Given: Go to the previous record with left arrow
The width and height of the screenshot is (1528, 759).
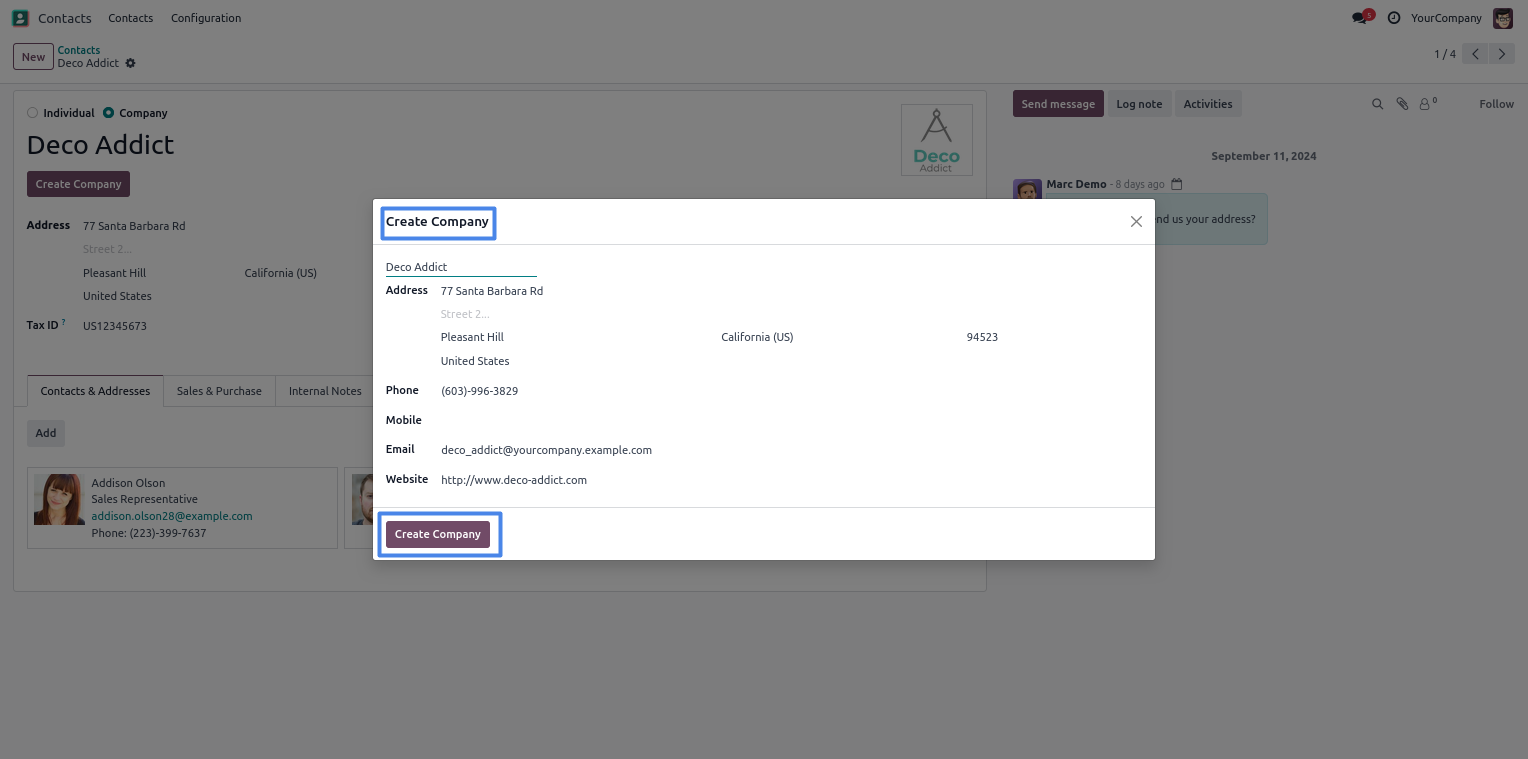Looking at the screenshot, I should [x=1475, y=54].
